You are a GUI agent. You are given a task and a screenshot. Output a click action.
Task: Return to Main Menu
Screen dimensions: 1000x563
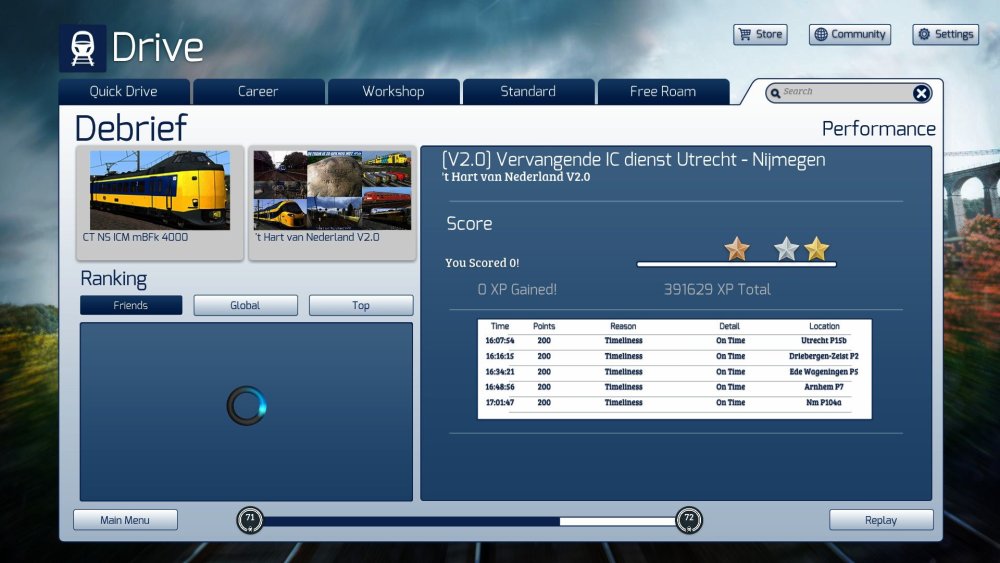pyautogui.click(x=125, y=520)
